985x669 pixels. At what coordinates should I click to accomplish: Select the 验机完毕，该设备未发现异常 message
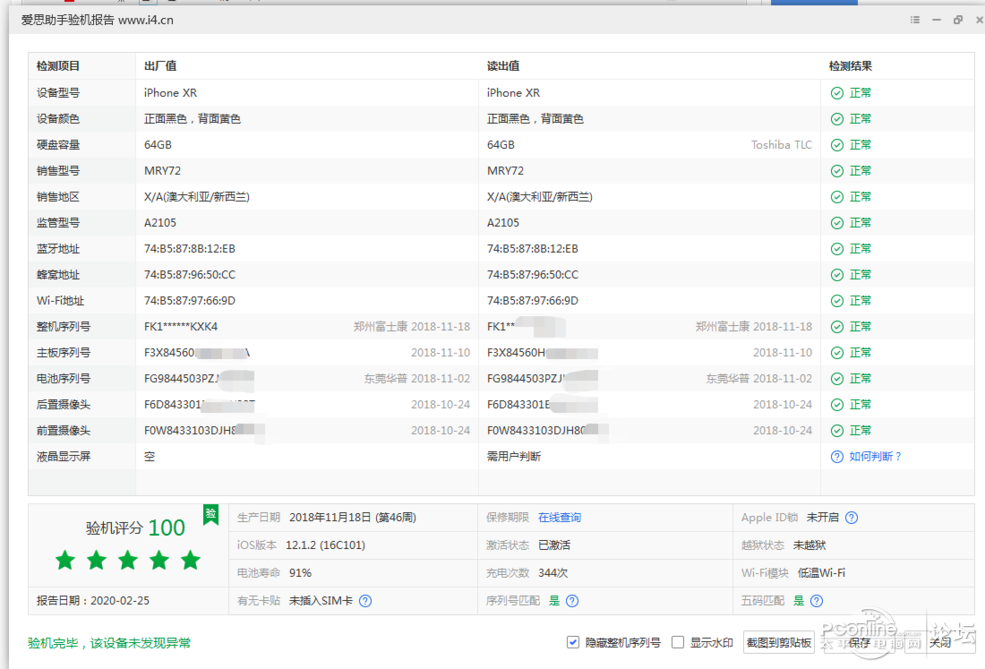[x=109, y=643]
